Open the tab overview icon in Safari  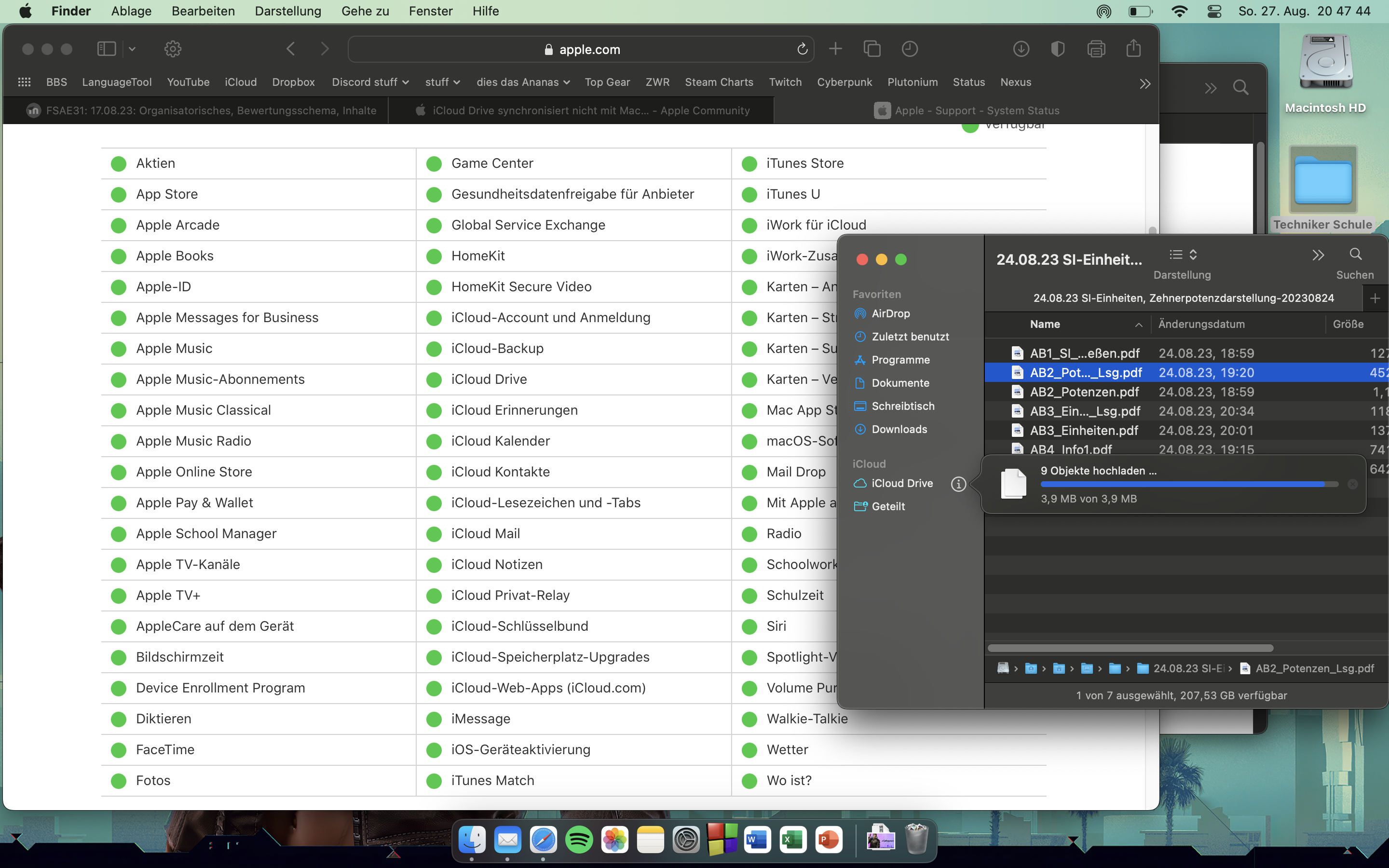(872, 49)
